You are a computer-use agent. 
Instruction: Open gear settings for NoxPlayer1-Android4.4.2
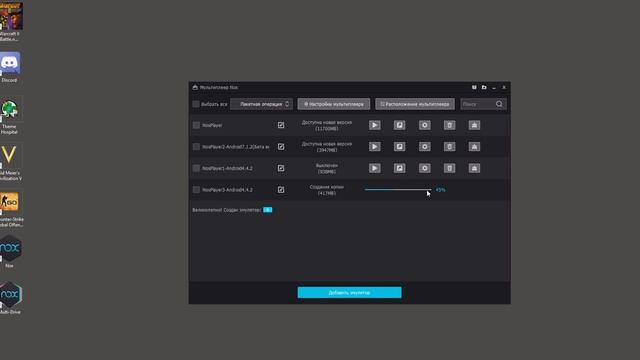424,168
